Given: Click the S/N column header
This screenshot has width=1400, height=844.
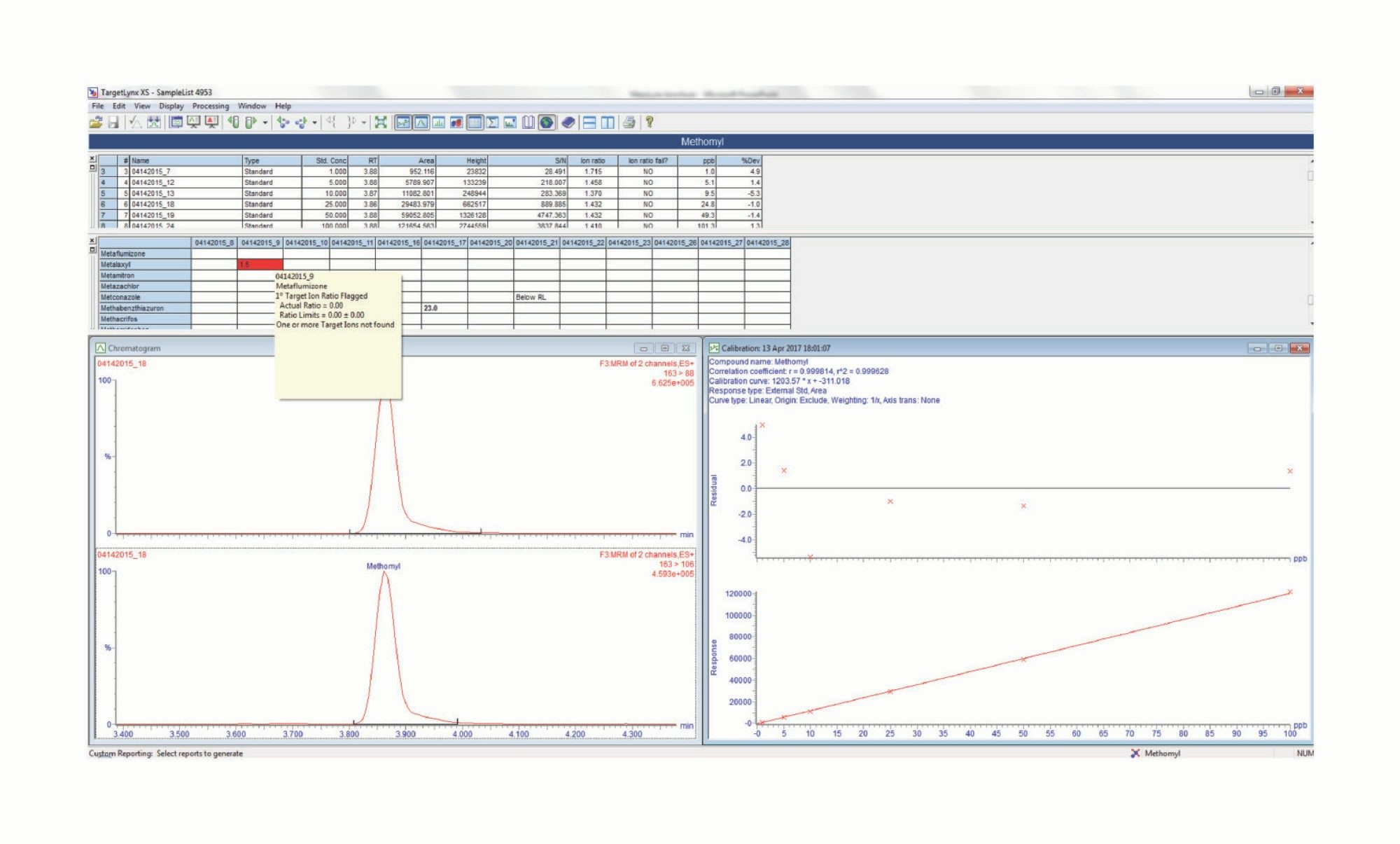Looking at the screenshot, I should (x=527, y=160).
